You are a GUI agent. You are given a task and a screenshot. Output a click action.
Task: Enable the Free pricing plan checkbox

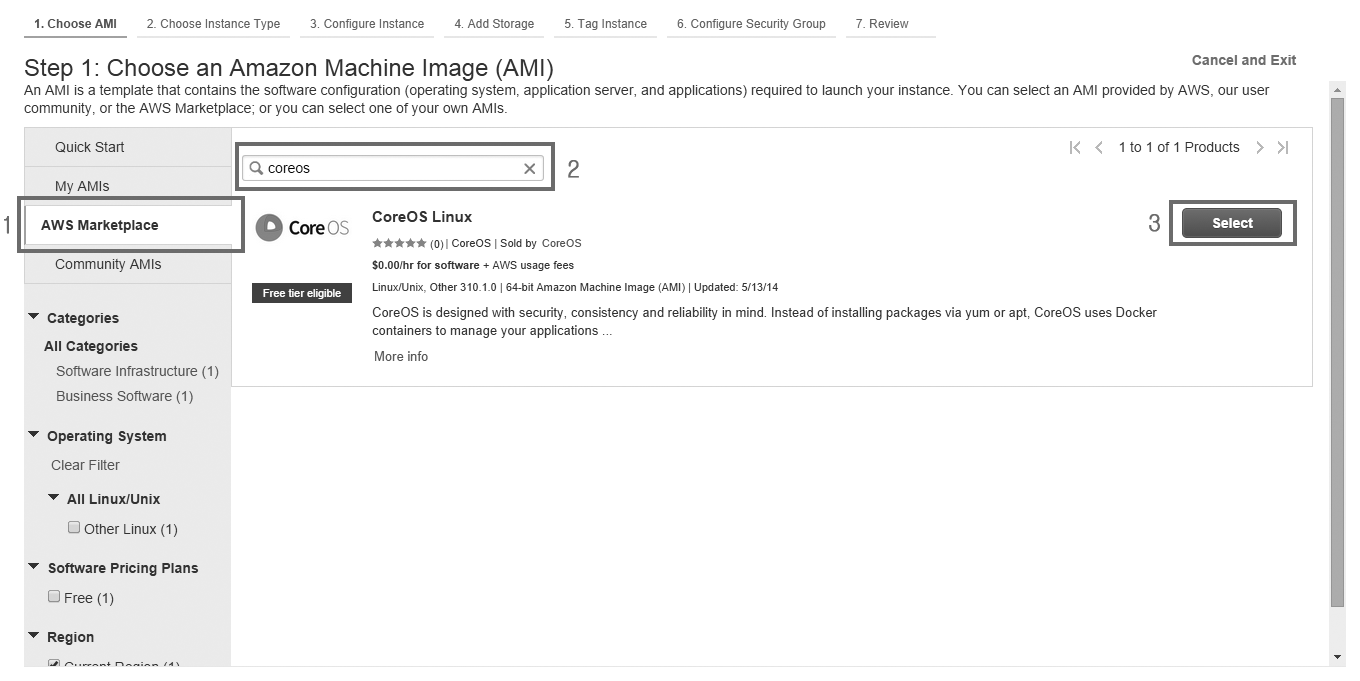click(54, 596)
